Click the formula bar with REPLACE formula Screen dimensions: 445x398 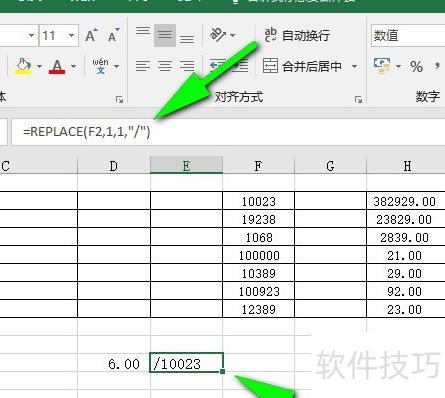[228, 132]
